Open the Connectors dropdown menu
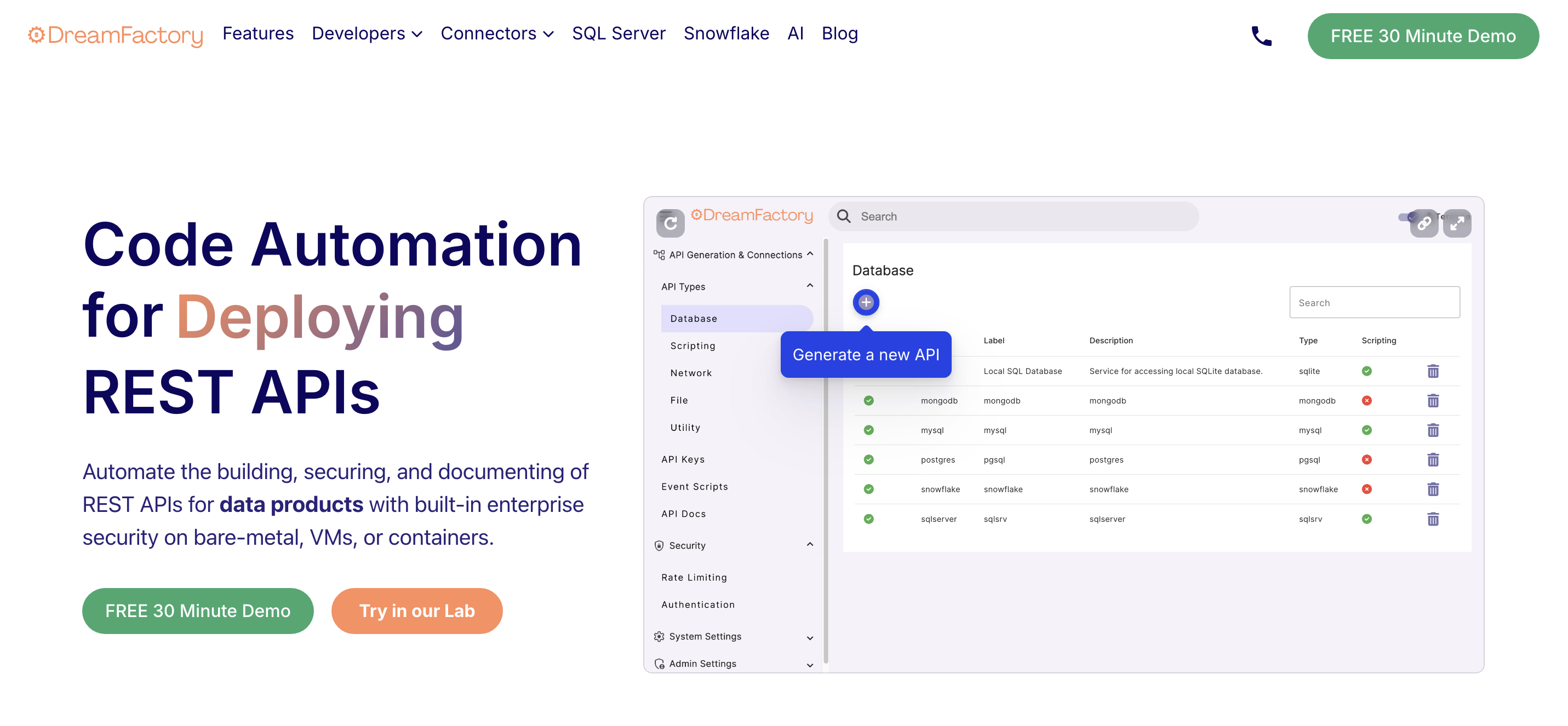 click(497, 33)
